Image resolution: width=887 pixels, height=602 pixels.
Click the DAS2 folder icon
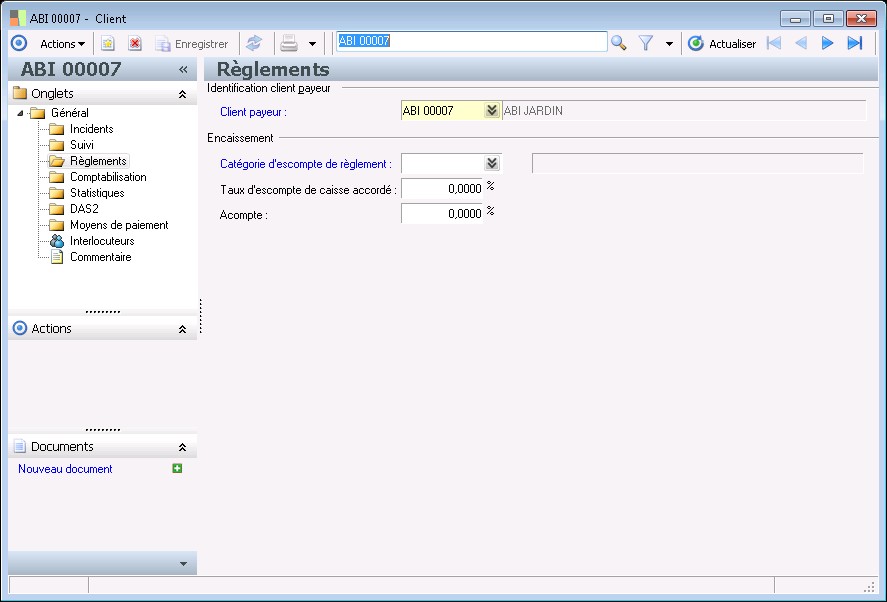(57, 209)
